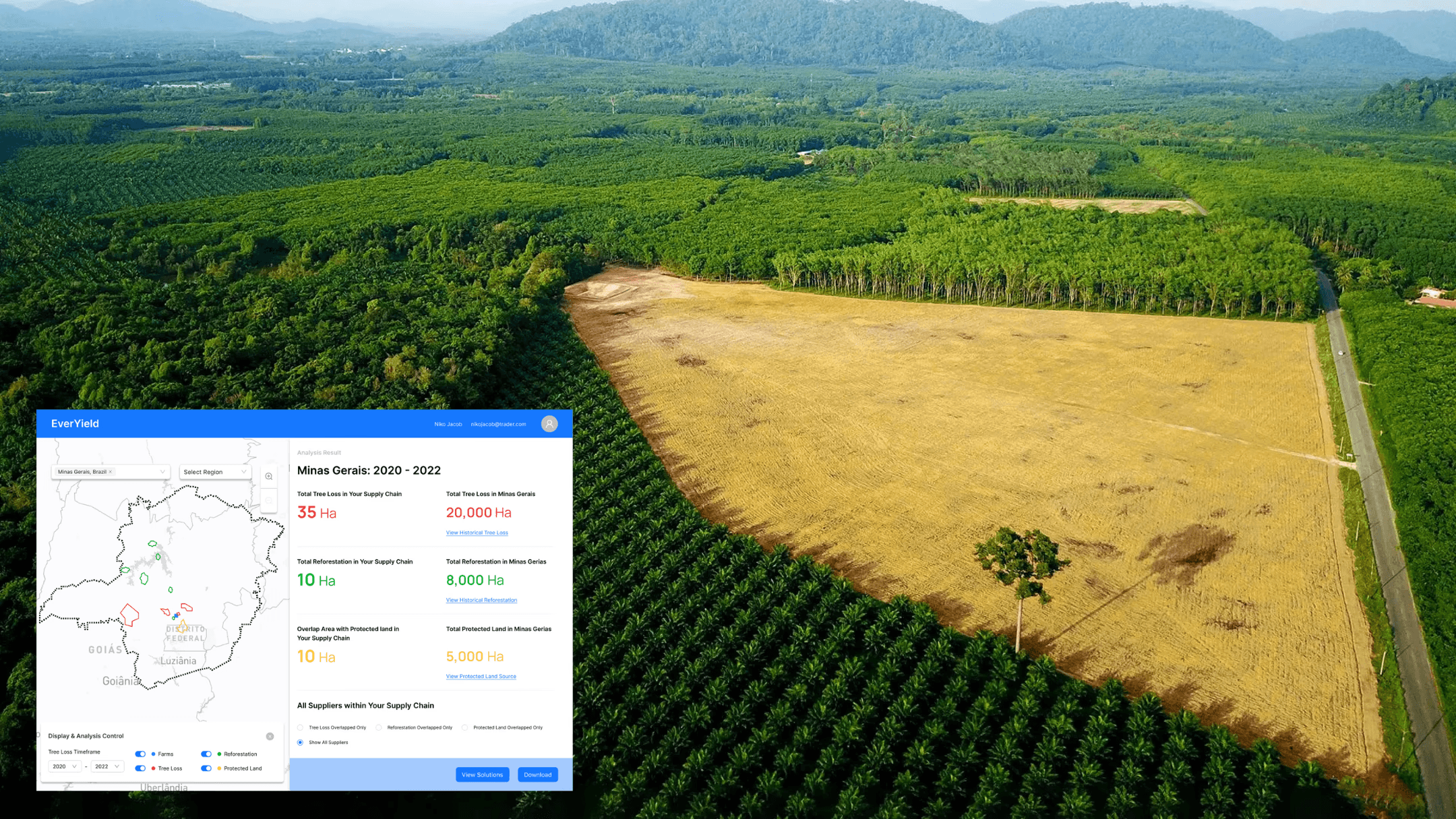Switch off the Protected Land layer
This screenshot has width=1456, height=819.
[x=206, y=768]
